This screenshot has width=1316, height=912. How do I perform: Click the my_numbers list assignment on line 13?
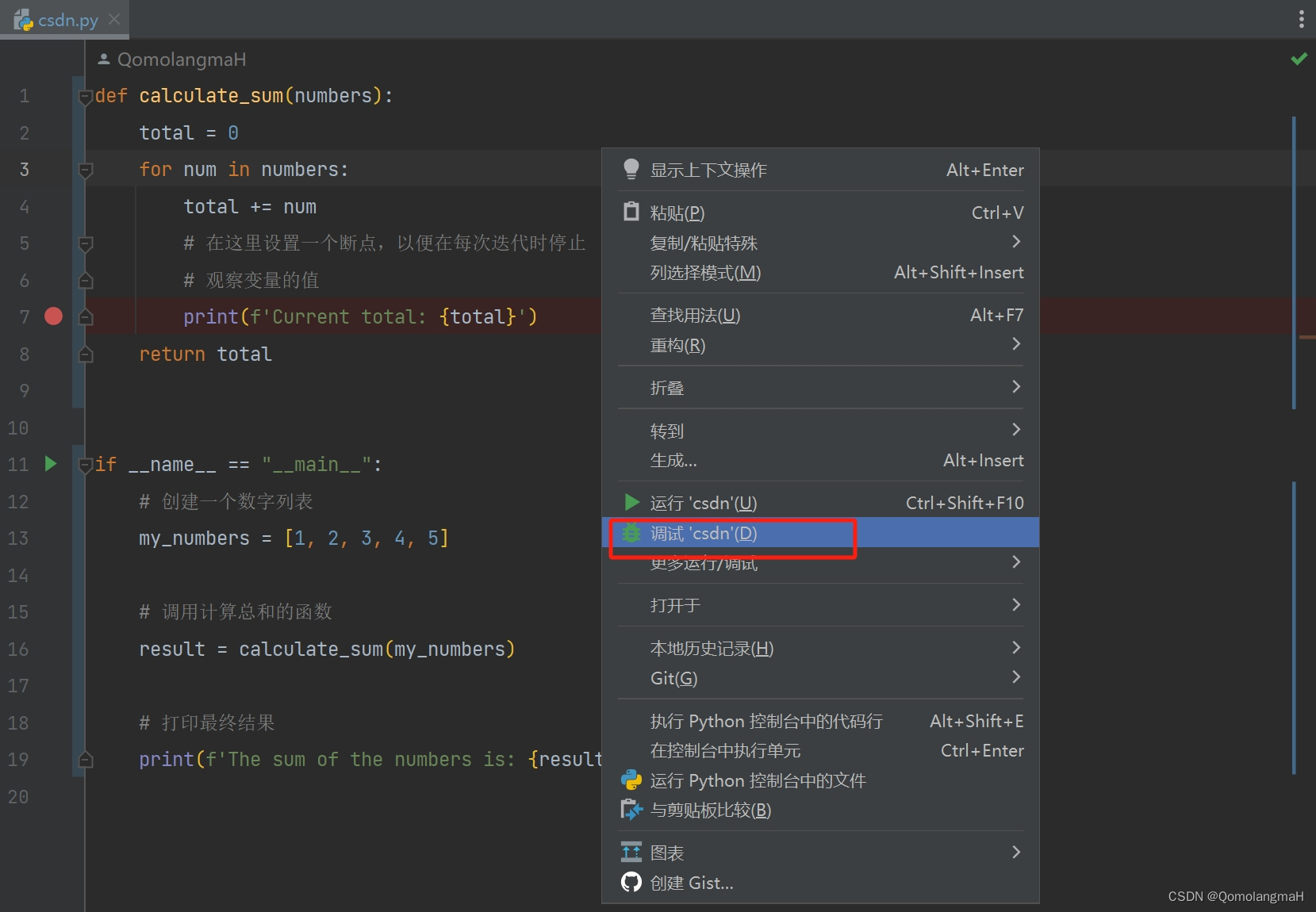coord(294,538)
